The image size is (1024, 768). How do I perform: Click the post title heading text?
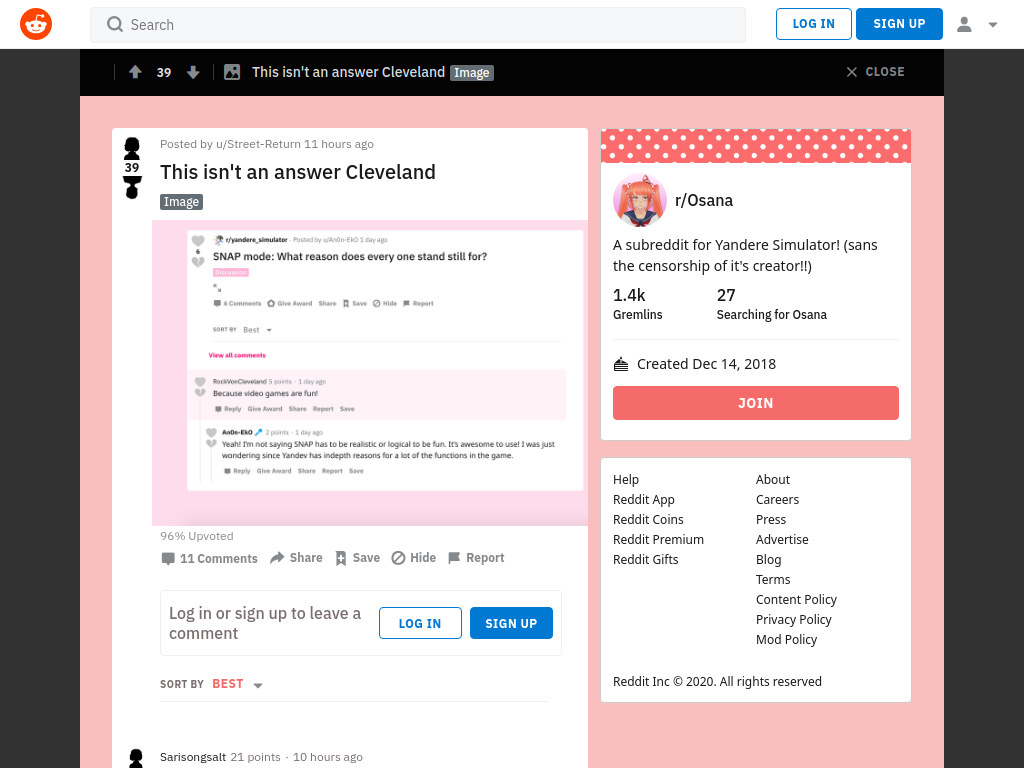[297, 172]
